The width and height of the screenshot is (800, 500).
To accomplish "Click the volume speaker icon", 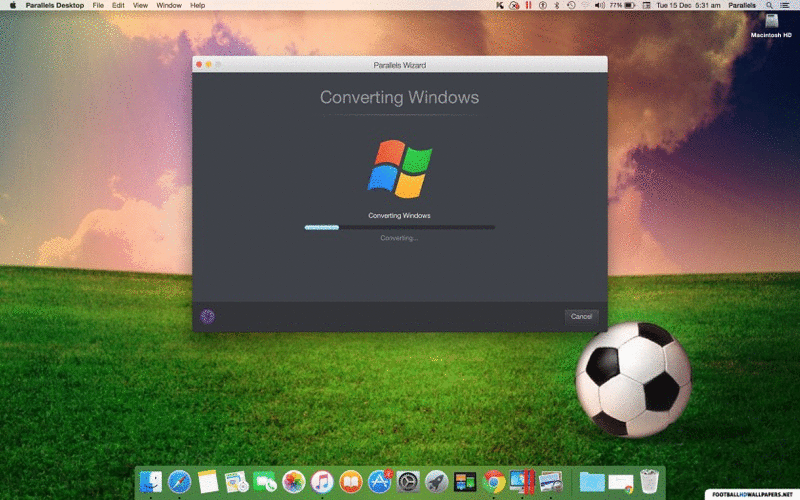I will pos(599,5).
